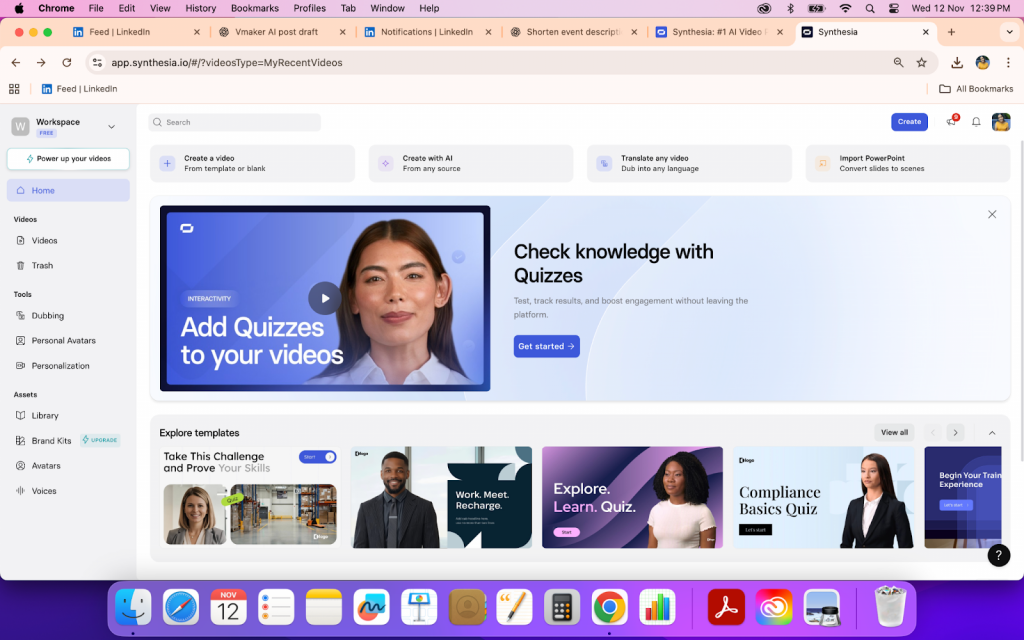Screen dimensions: 1024x640
Task: Click the Search input field
Action: (235, 122)
